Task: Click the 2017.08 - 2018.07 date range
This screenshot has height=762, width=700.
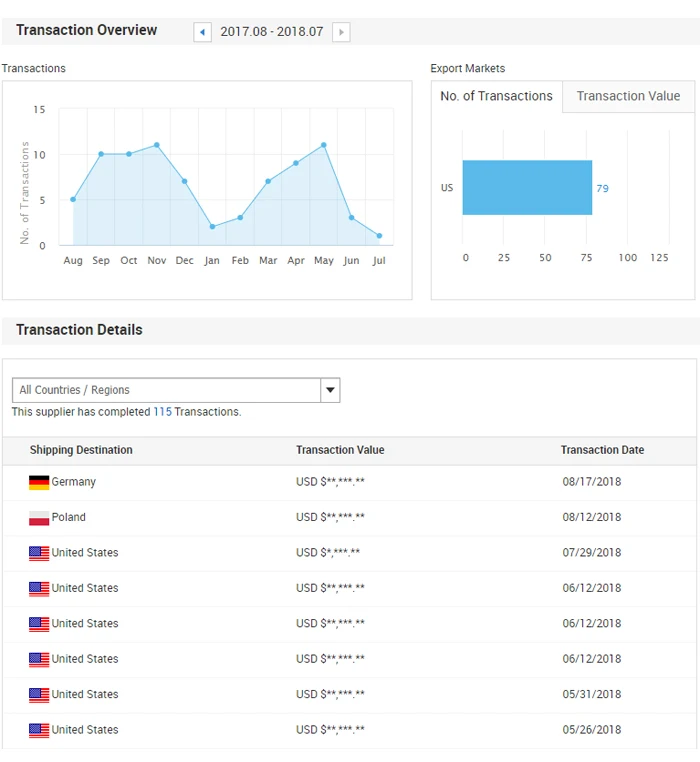Action: [x=272, y=32]
